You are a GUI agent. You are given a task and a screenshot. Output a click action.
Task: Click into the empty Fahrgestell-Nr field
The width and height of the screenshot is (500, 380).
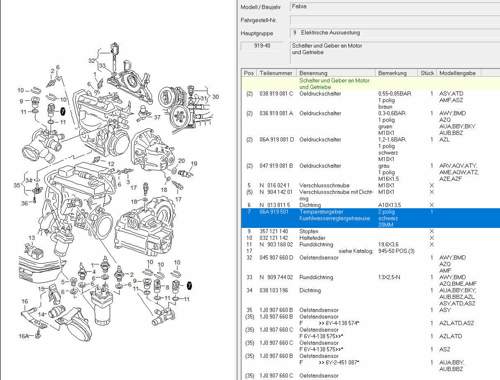pos(395,20)
